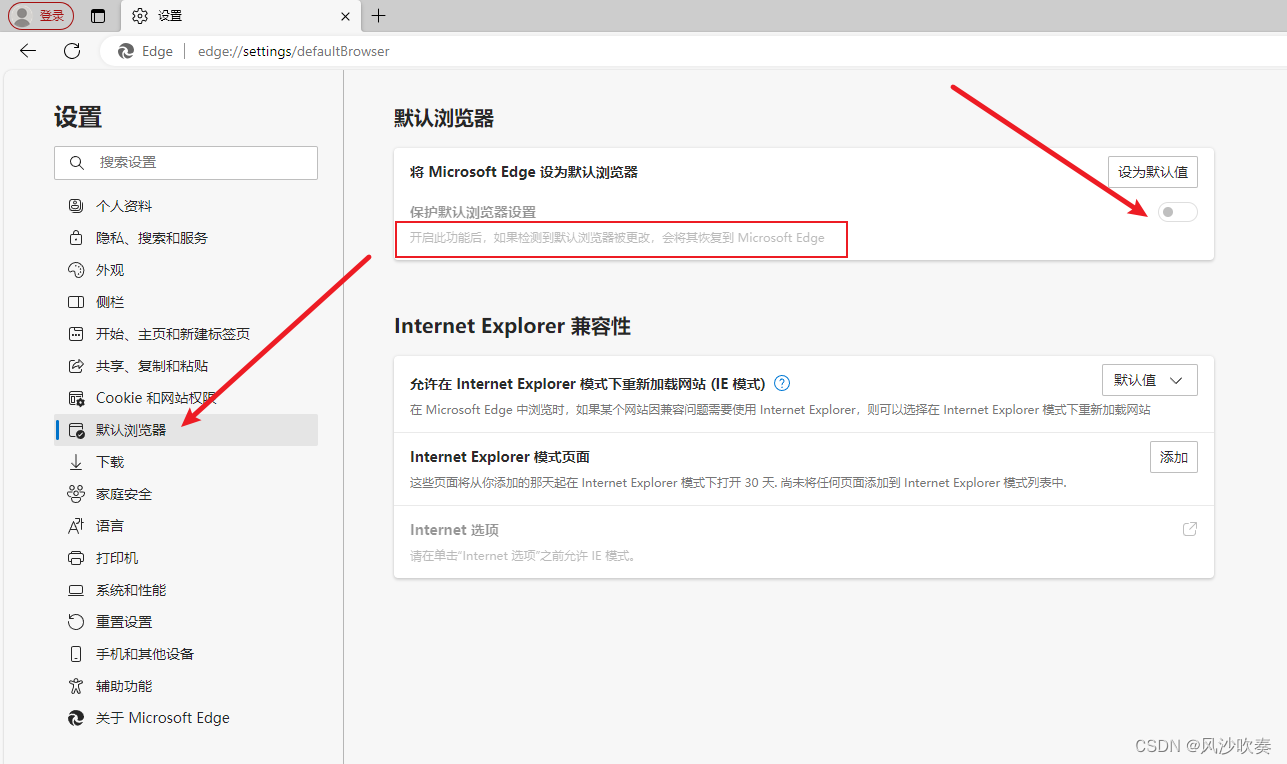Open 开始、主页和新建标签页 settings section
Screen dimensions: 1287x764
click(186, 334)
